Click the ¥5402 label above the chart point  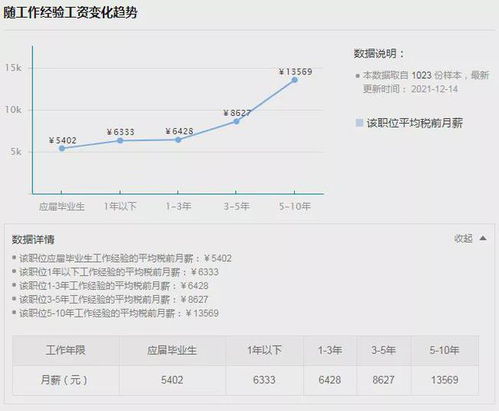tap(63, 140)
